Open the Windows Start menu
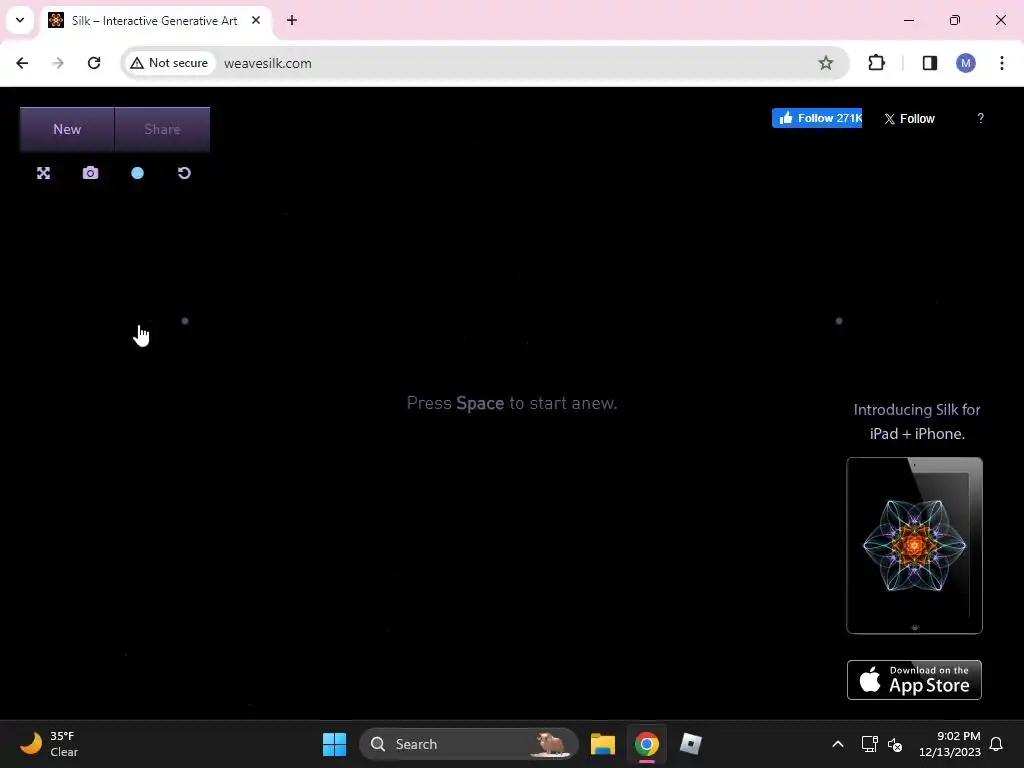 (x=334, y=744)
